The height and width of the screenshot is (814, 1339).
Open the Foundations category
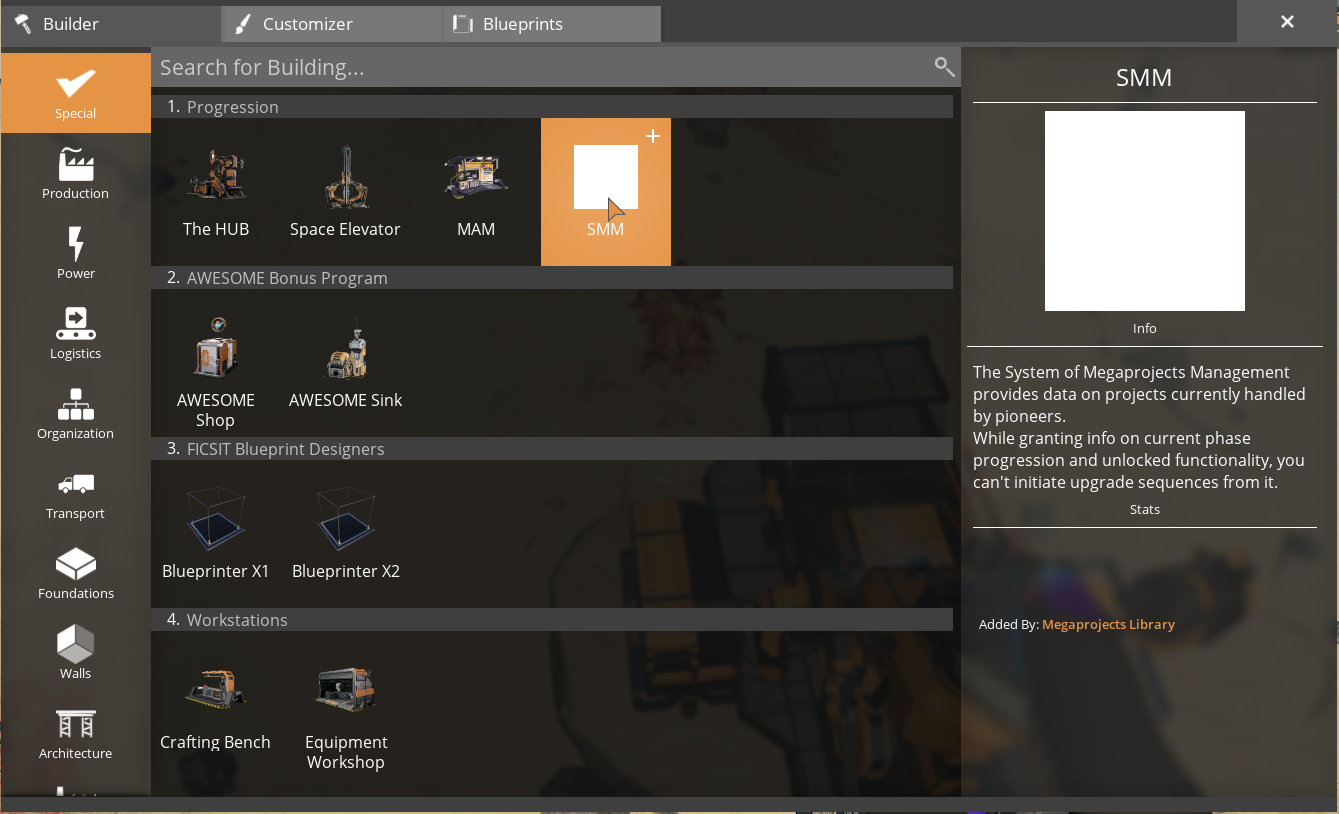click(76, 573)
